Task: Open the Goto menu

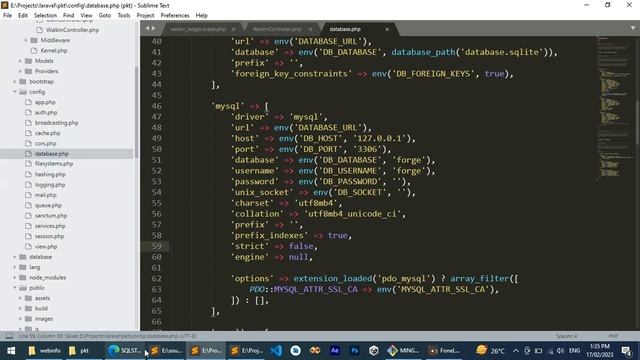Action: (105, 15)
